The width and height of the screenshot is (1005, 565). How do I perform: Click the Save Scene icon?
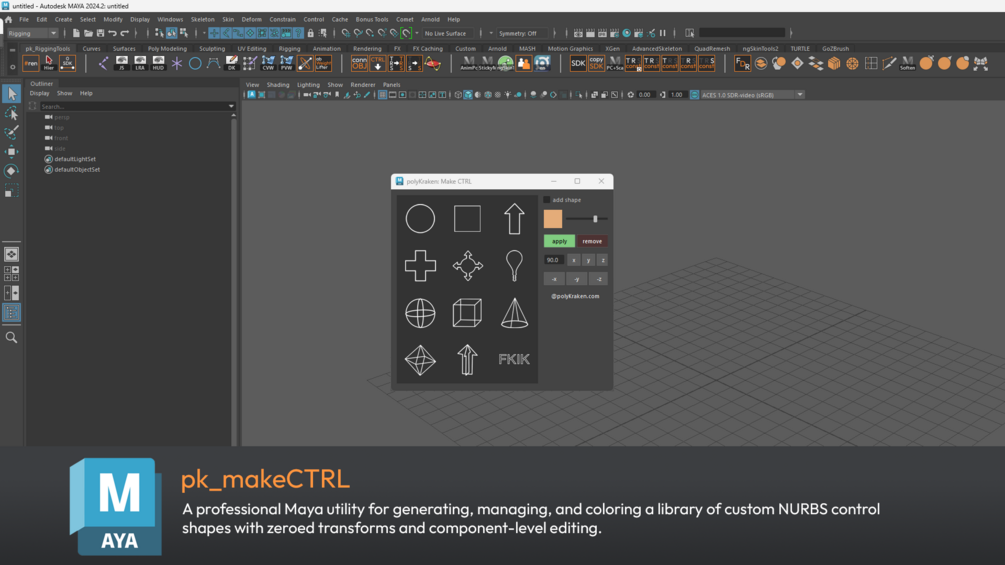pos(101,33)
